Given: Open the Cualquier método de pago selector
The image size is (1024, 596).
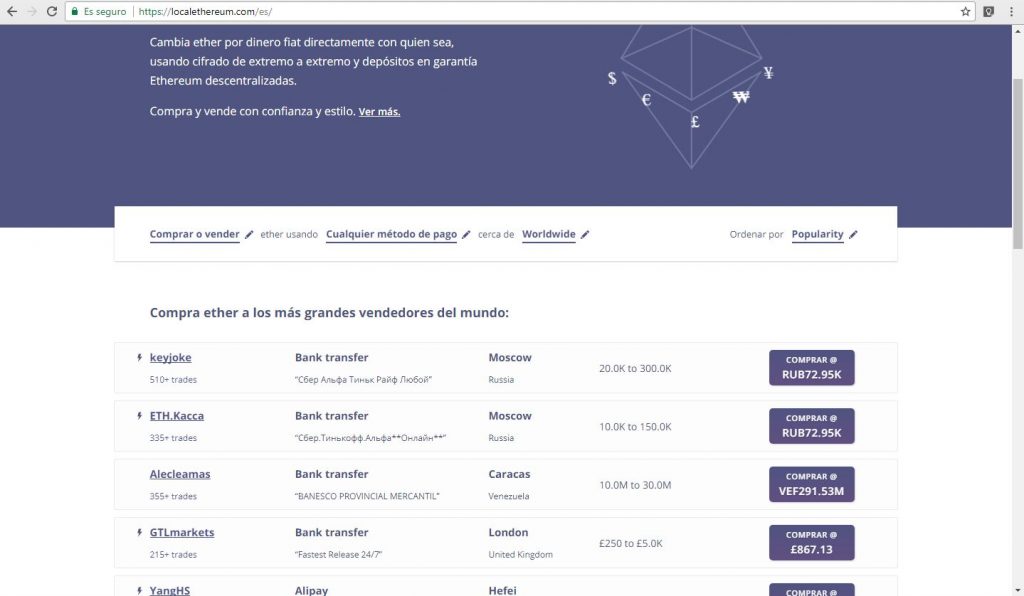Looking at the screenshot, I should coord(391,234).
